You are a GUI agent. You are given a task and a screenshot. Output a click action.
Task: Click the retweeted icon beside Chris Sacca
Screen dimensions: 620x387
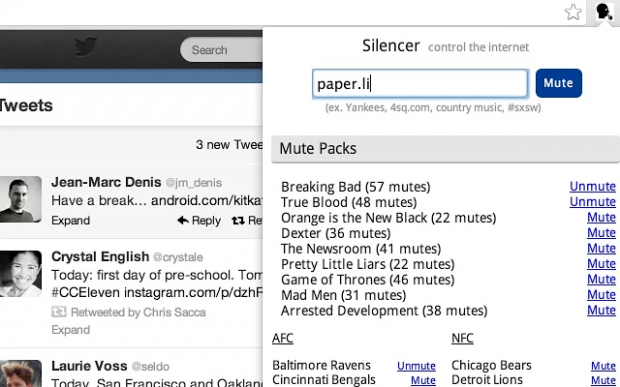pyautogui.click(x=59, y=312)
